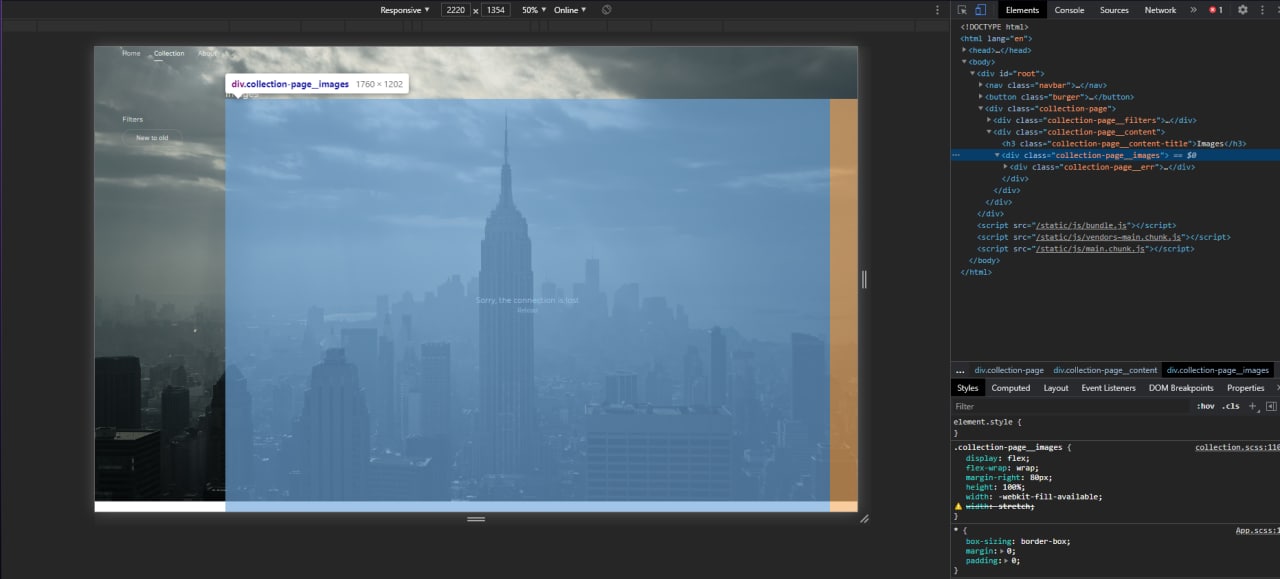Open the /static/js/bundle.js script link
Screen dimensions: 1280x579
coord(1081,226)
